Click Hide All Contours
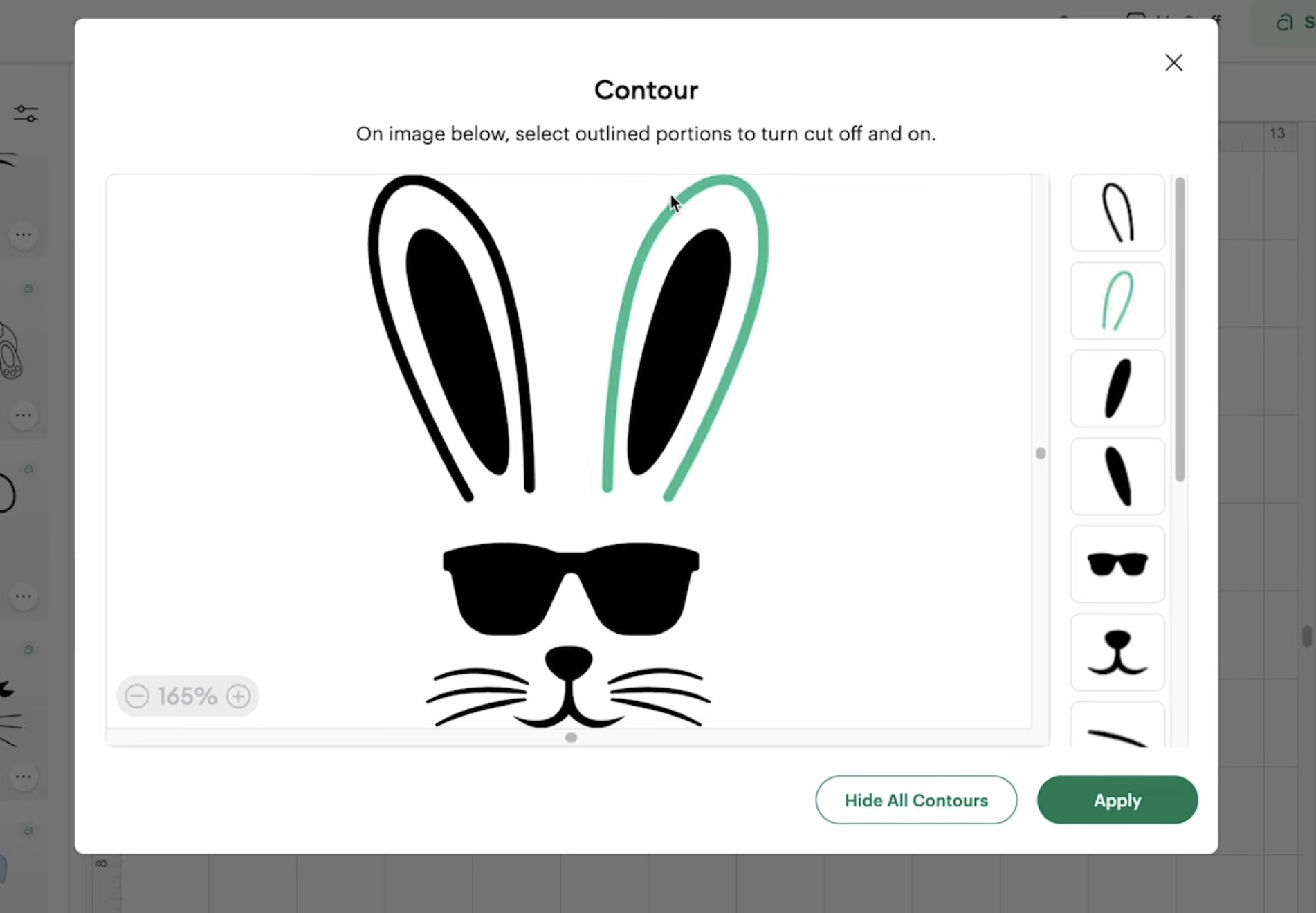This screenshot has height=913, width=1316. point(915,800)
